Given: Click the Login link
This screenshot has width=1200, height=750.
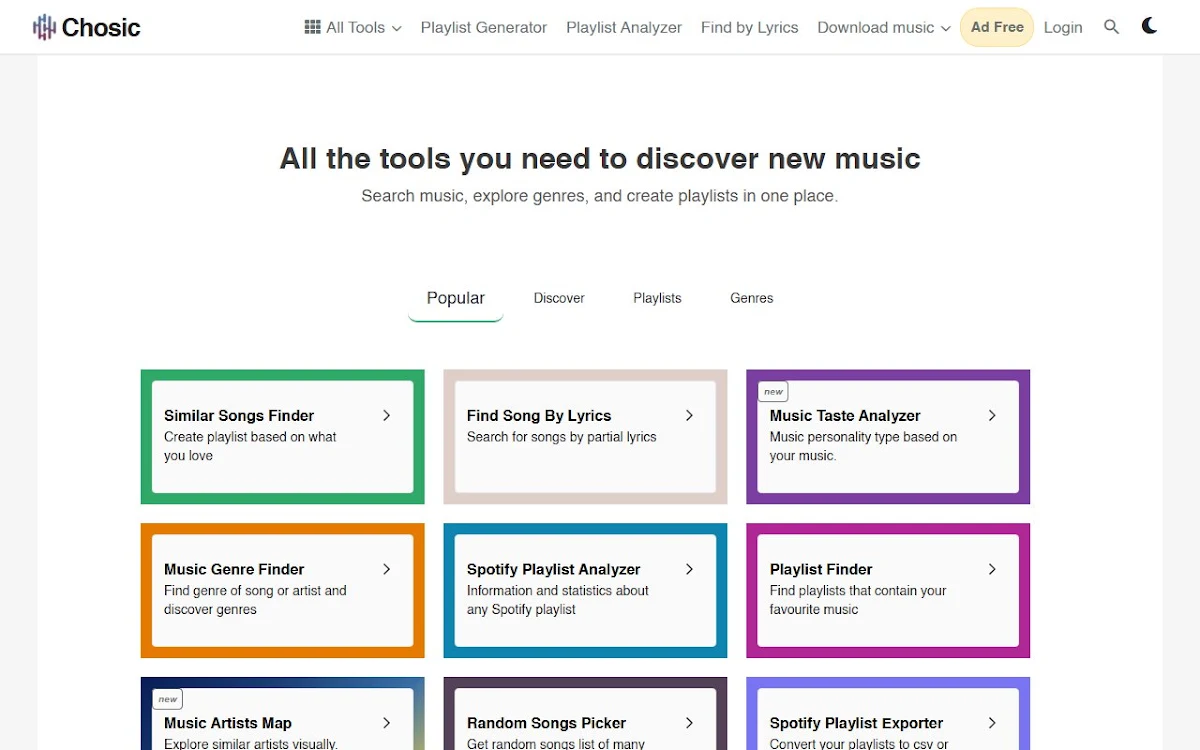Looking at the screenshot, I should [1063, 27].
